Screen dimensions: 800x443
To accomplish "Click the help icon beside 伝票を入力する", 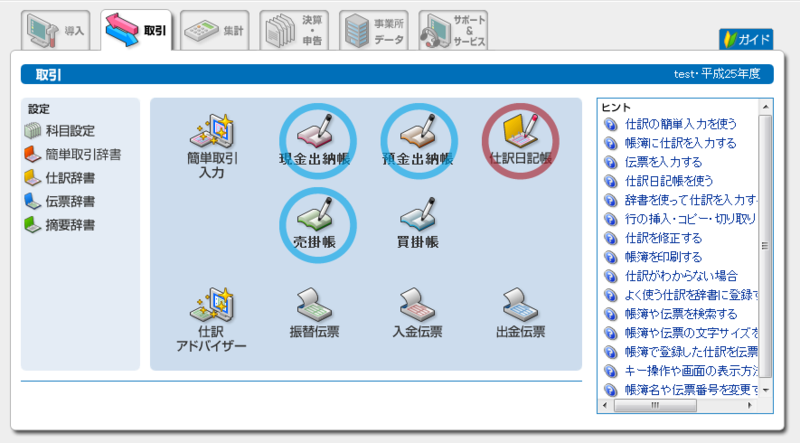I will point(610,162).
